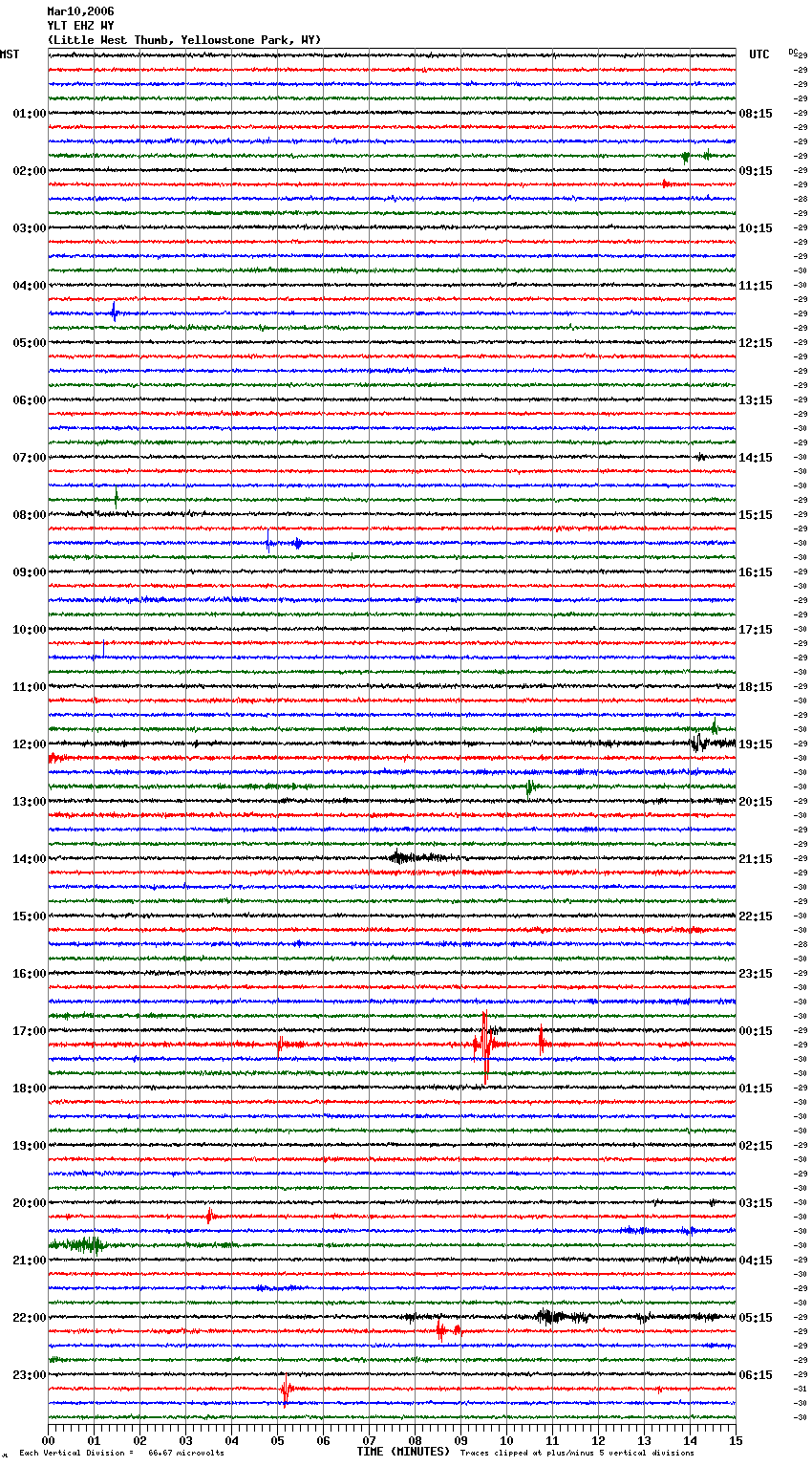Image resolution: width=812 pixels, height=1466 pixels.
Task: Click the 23:15 UTC label
Action: [x=756, y=974]
